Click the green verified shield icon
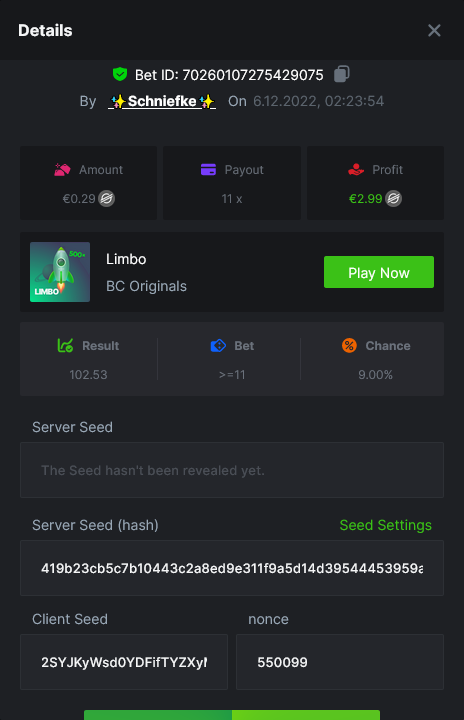The height and width of the screenshot is (720, 464). pos(120,74)
